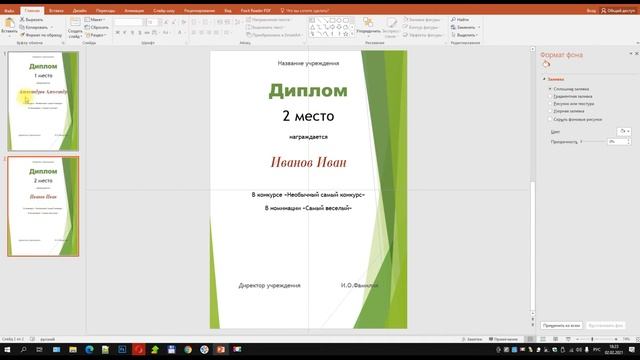Switch to the View (Вид) tab
640x360 pixels.
[228, 11]
